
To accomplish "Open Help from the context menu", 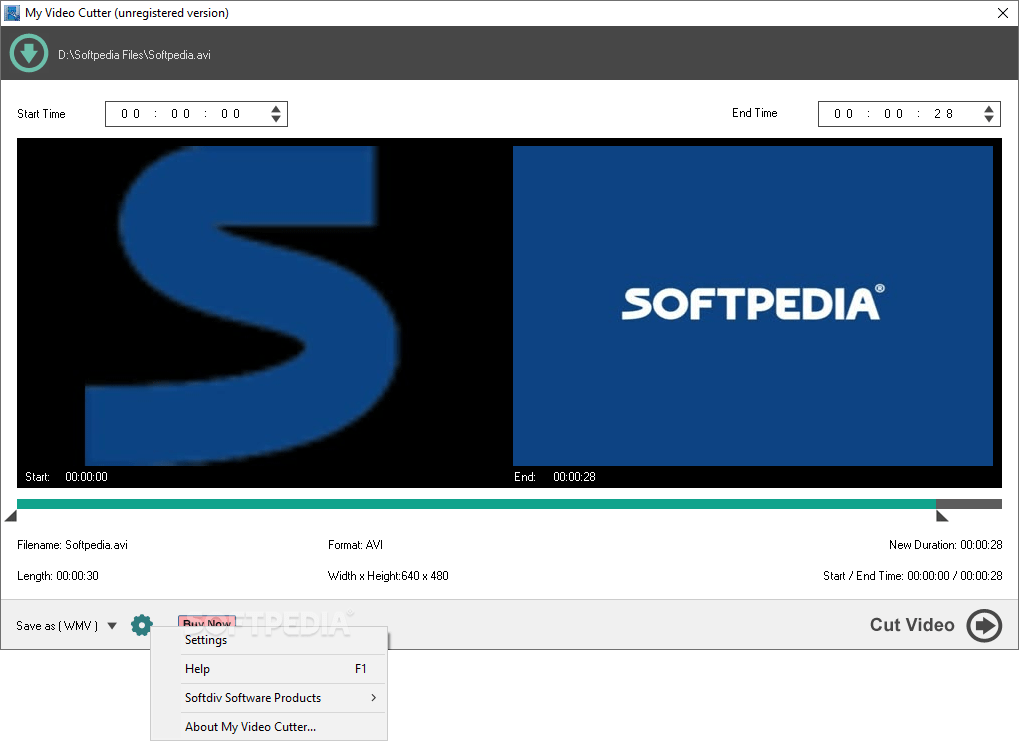I will (x=195, y=668).
